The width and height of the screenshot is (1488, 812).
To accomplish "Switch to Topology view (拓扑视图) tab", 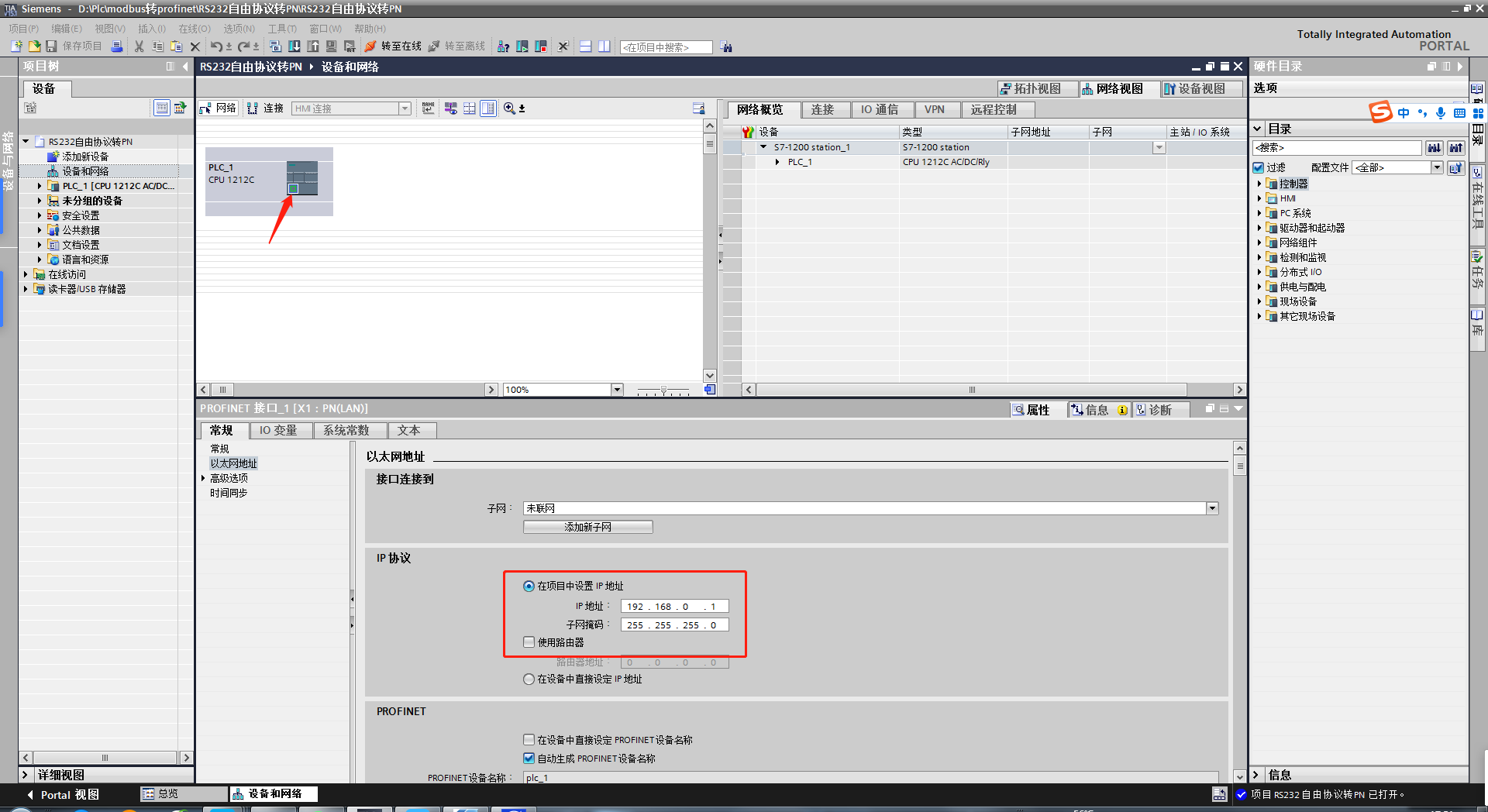I will click(1038, 89).
